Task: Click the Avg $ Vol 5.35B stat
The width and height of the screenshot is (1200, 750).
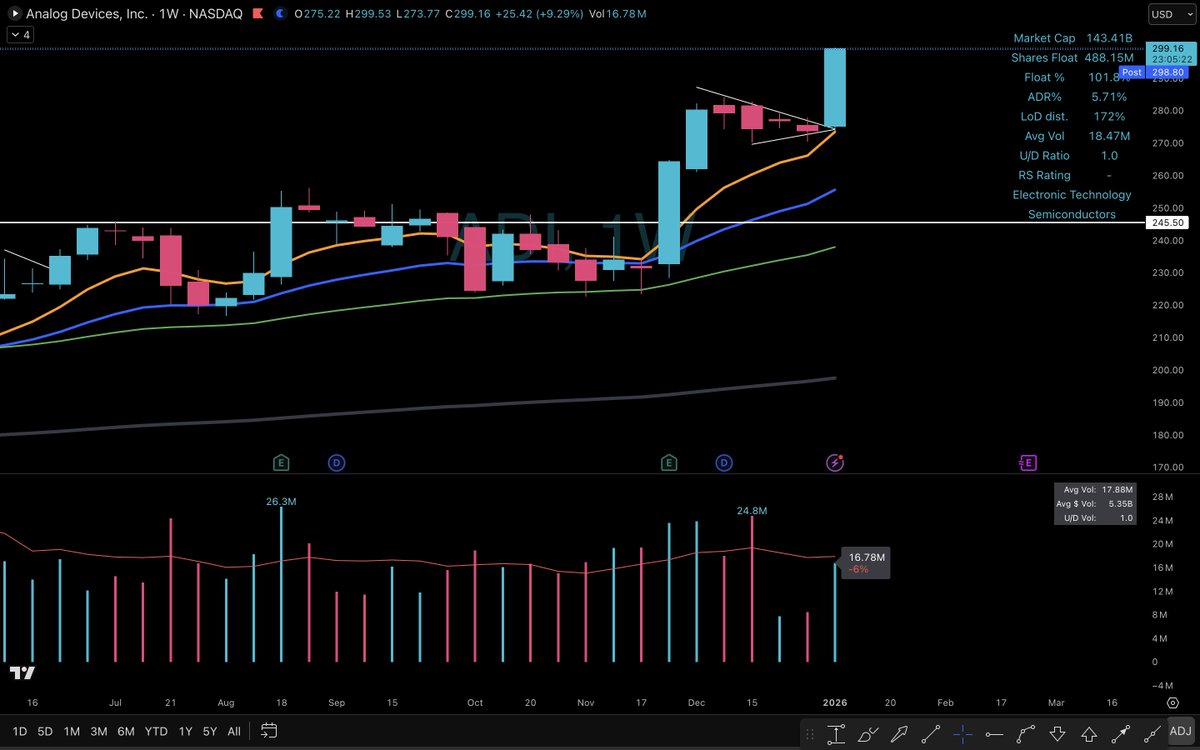Action: [1097, 504]
